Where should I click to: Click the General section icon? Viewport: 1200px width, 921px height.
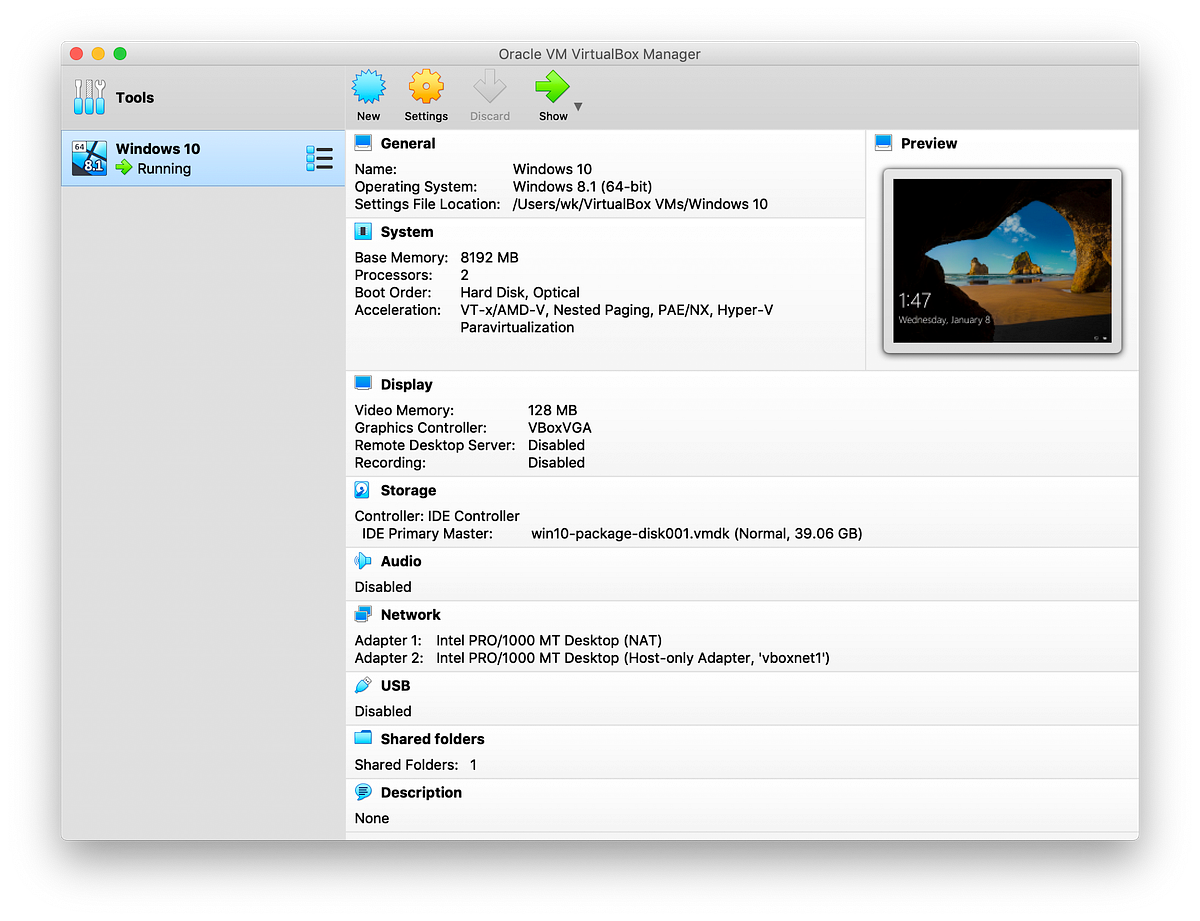(x=363, y=143)
